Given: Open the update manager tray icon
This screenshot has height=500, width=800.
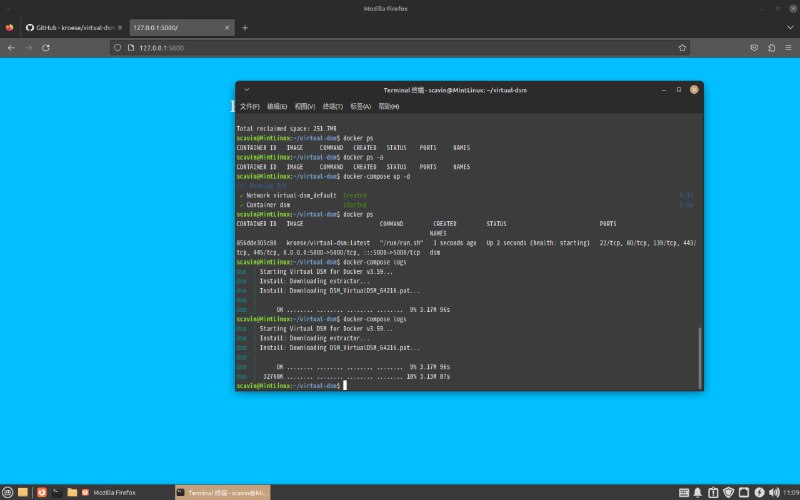Looking at the screenshot, I should (713, 493).
